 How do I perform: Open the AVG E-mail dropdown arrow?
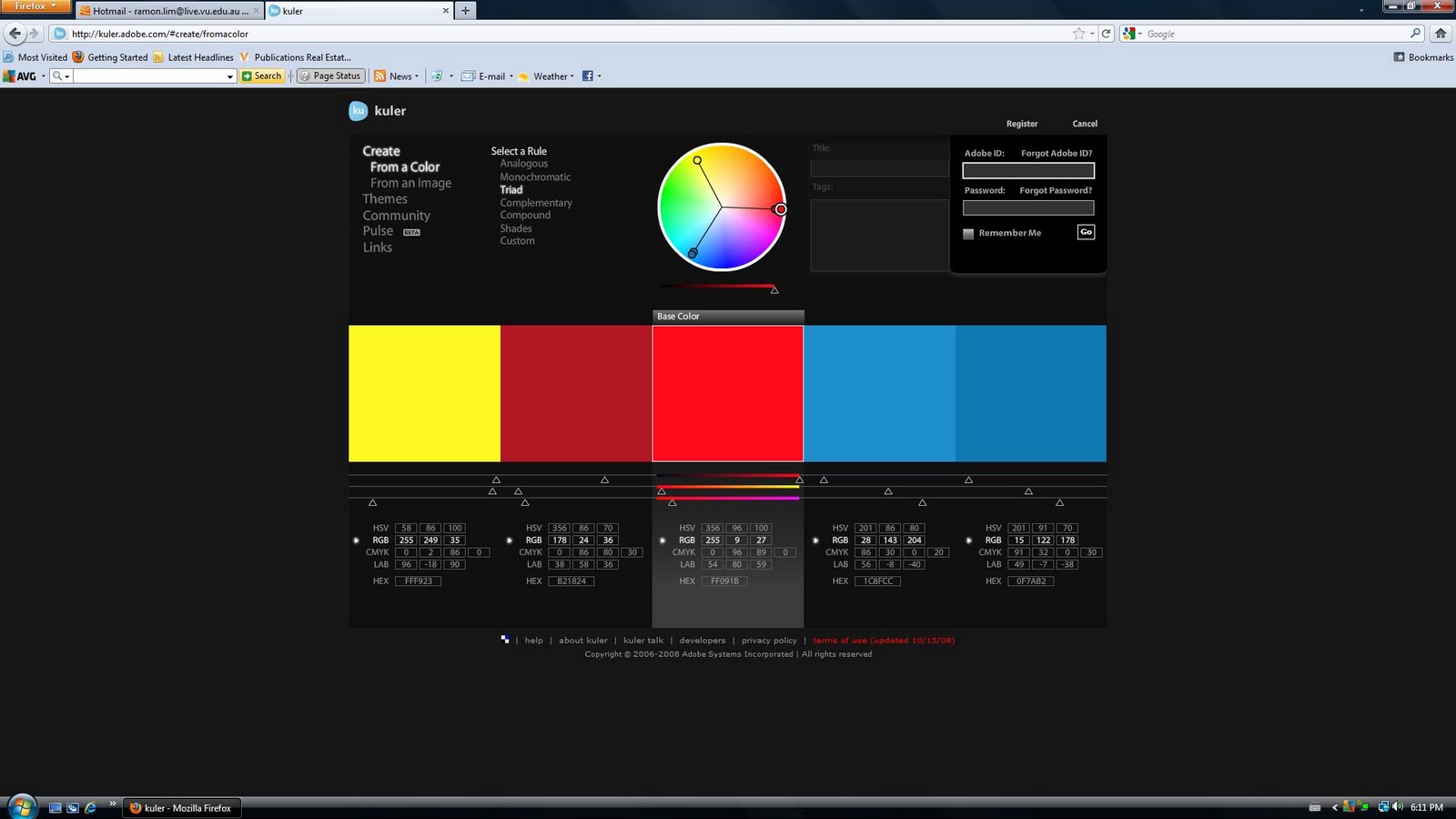pyautogui.click(x=511, y=76)
